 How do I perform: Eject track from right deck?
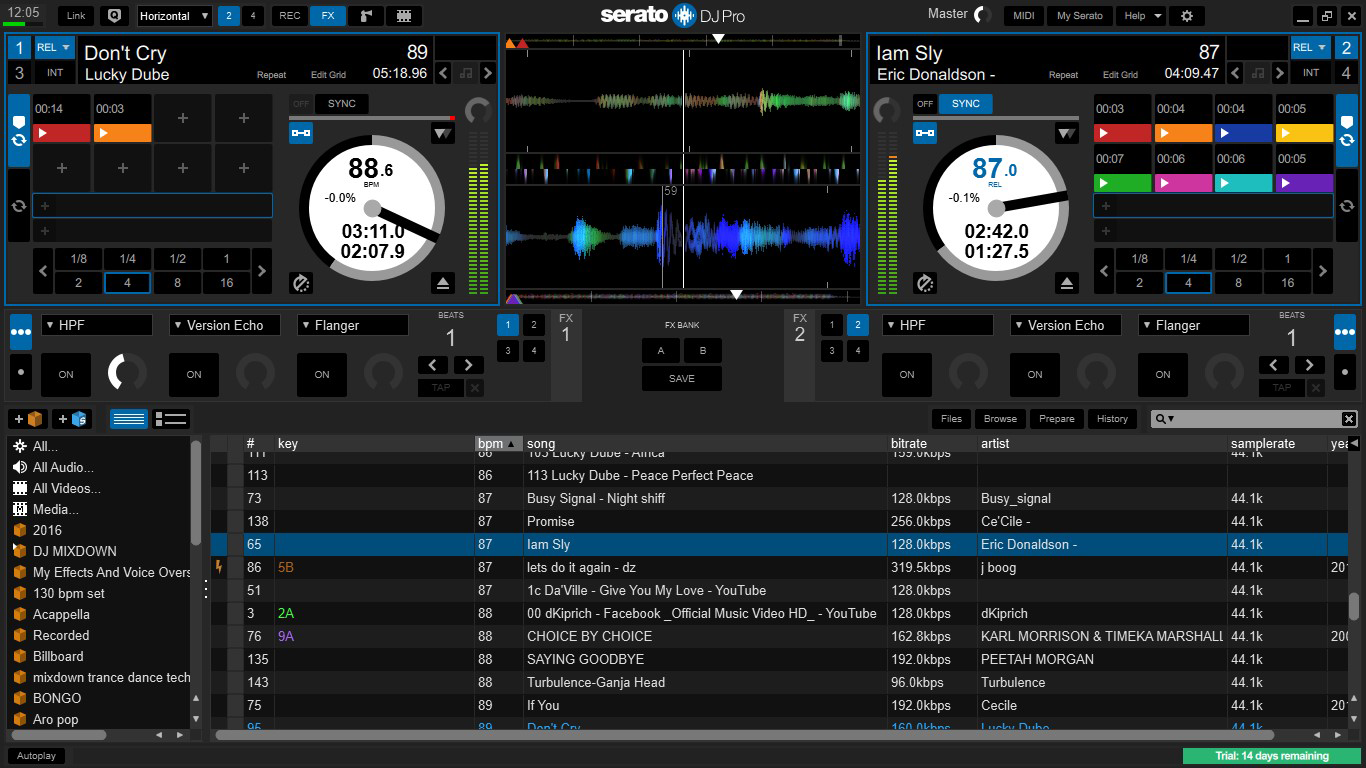click(1067, 284)
